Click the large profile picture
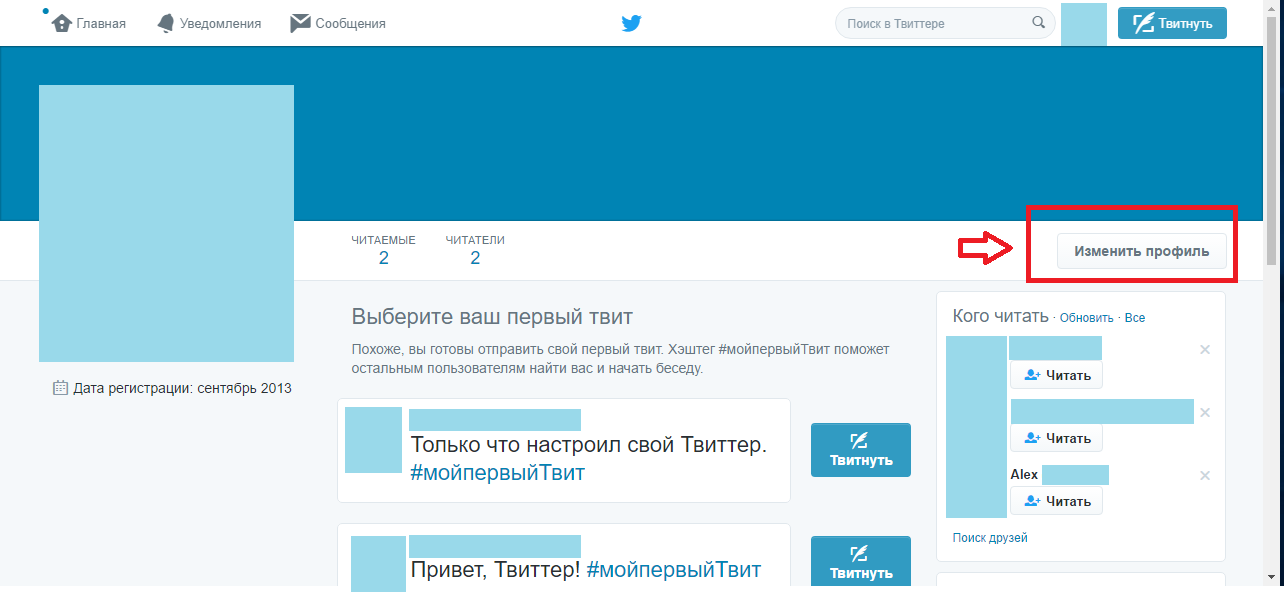This screenshot has height=592, width=1284. (x=166, y=223)
